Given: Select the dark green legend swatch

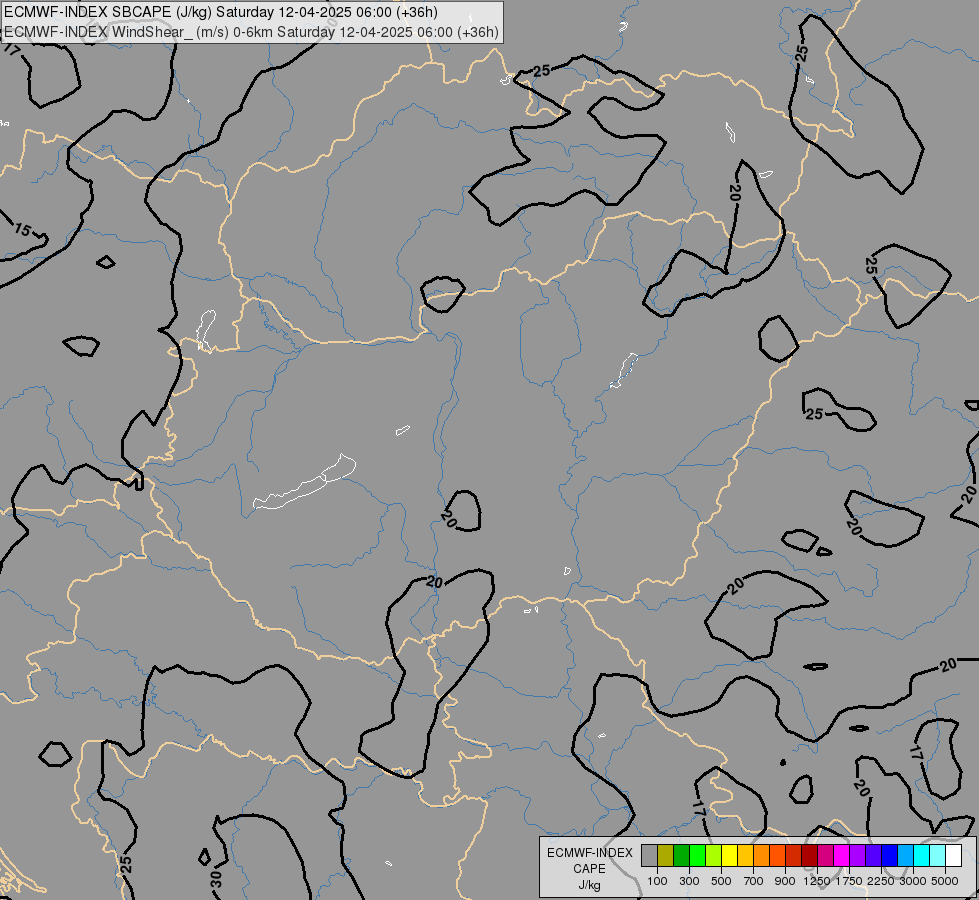Looking at the screenshot, I should (x=681, y=855).
